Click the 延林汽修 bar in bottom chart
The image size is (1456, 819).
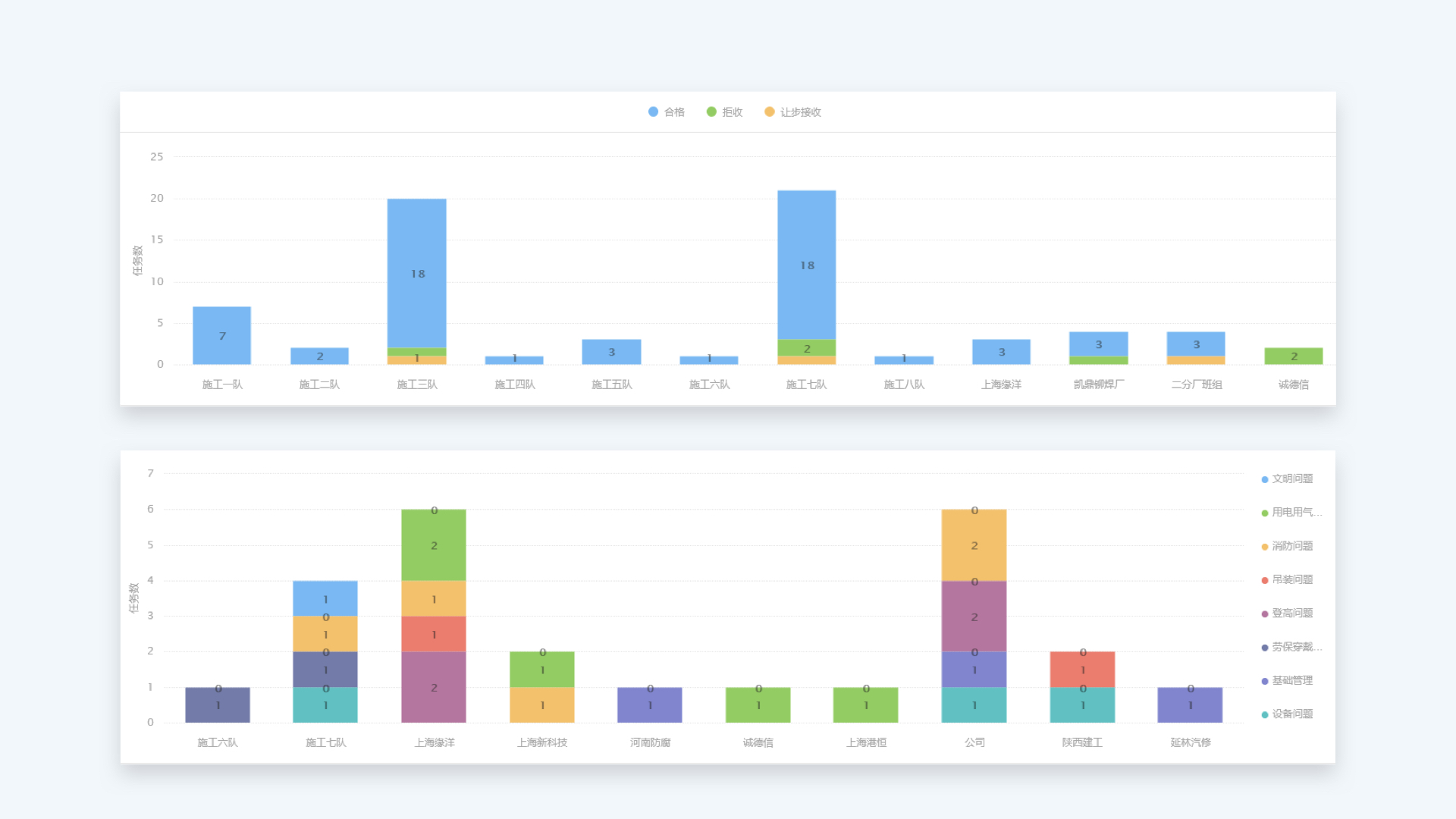point(1190,705)
